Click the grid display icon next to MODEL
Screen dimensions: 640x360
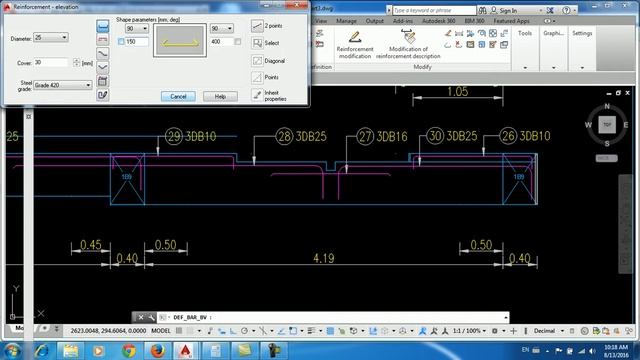[x=179, y=331]
